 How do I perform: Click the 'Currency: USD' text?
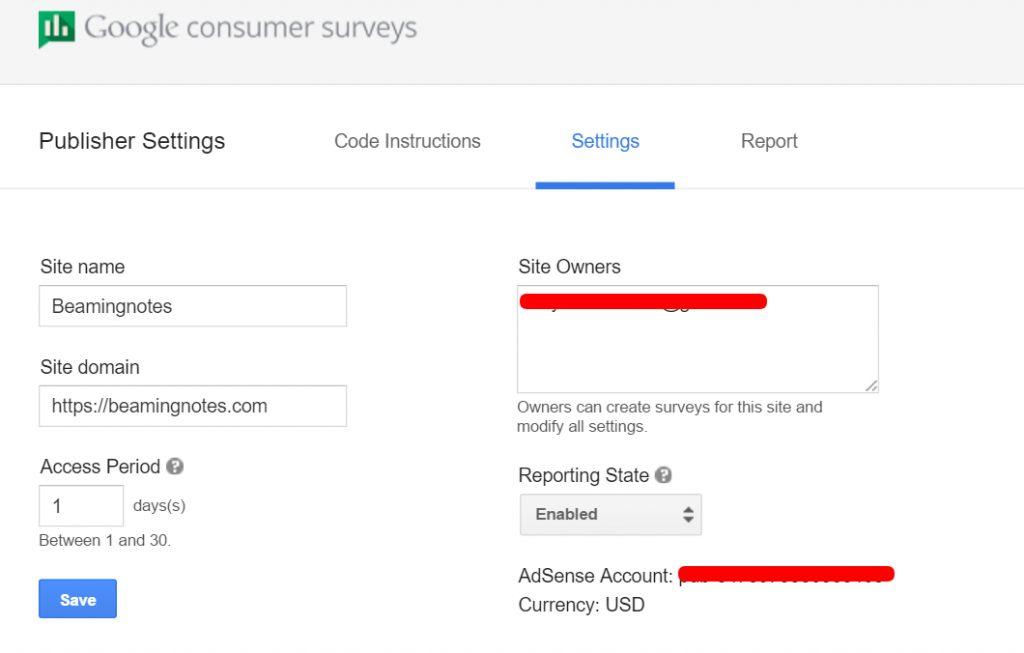pyautogui.click(x=581, y=605)
